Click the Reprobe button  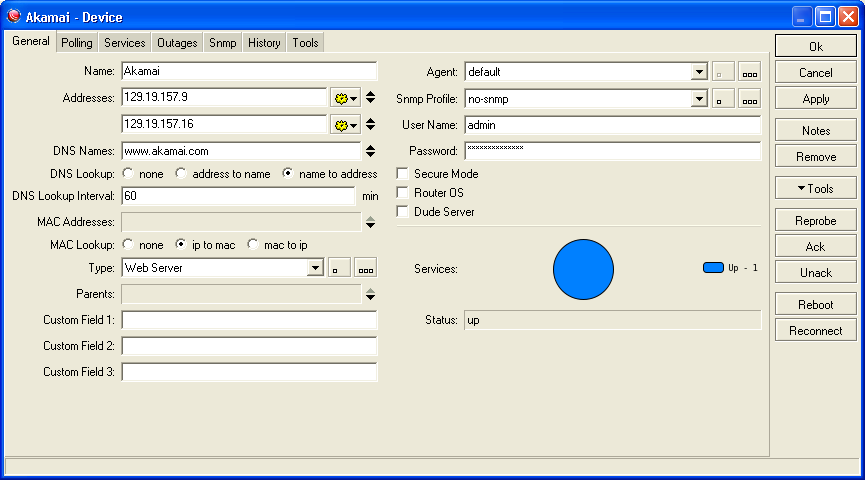pos(815,221)
